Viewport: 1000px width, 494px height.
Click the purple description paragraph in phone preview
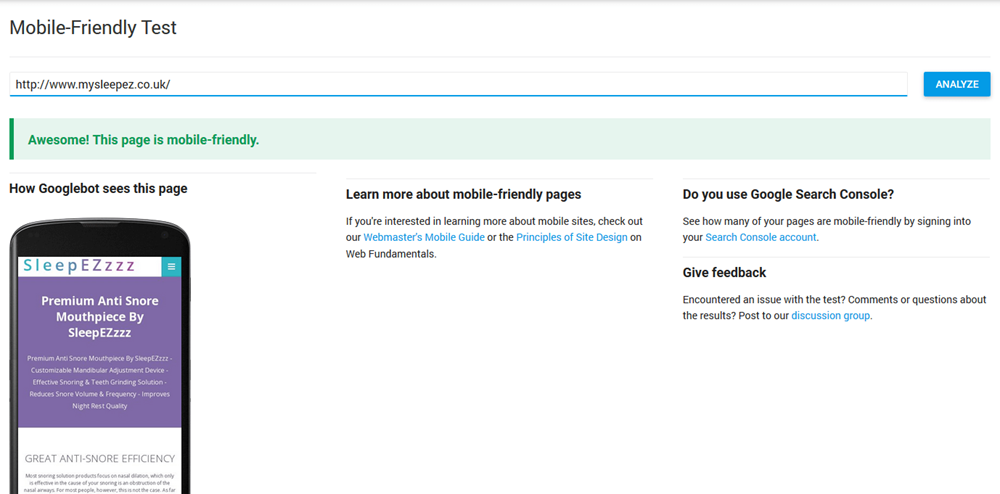(99, 382)
